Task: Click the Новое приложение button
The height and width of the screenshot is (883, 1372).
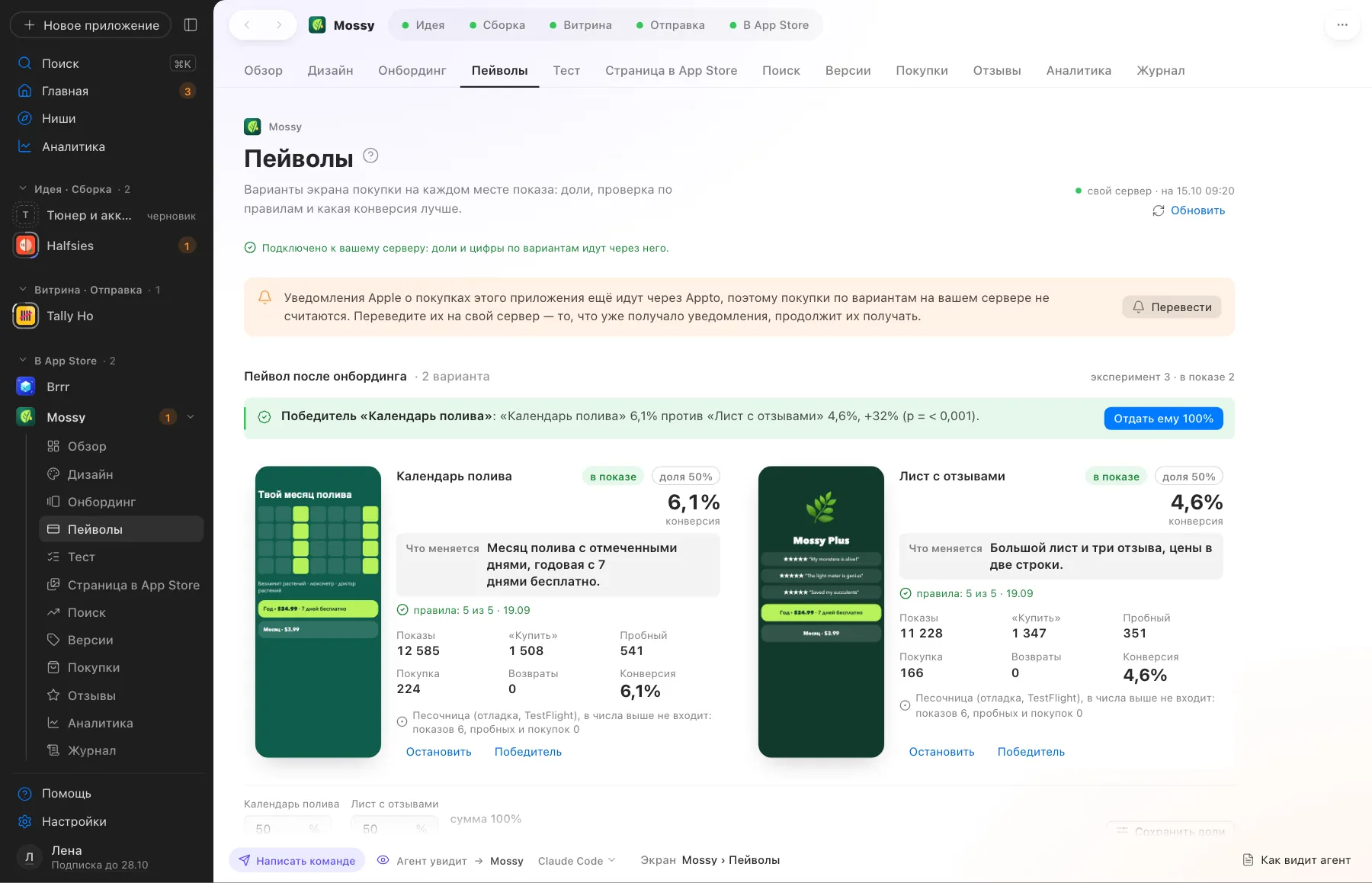Action: tap(91, 25)
